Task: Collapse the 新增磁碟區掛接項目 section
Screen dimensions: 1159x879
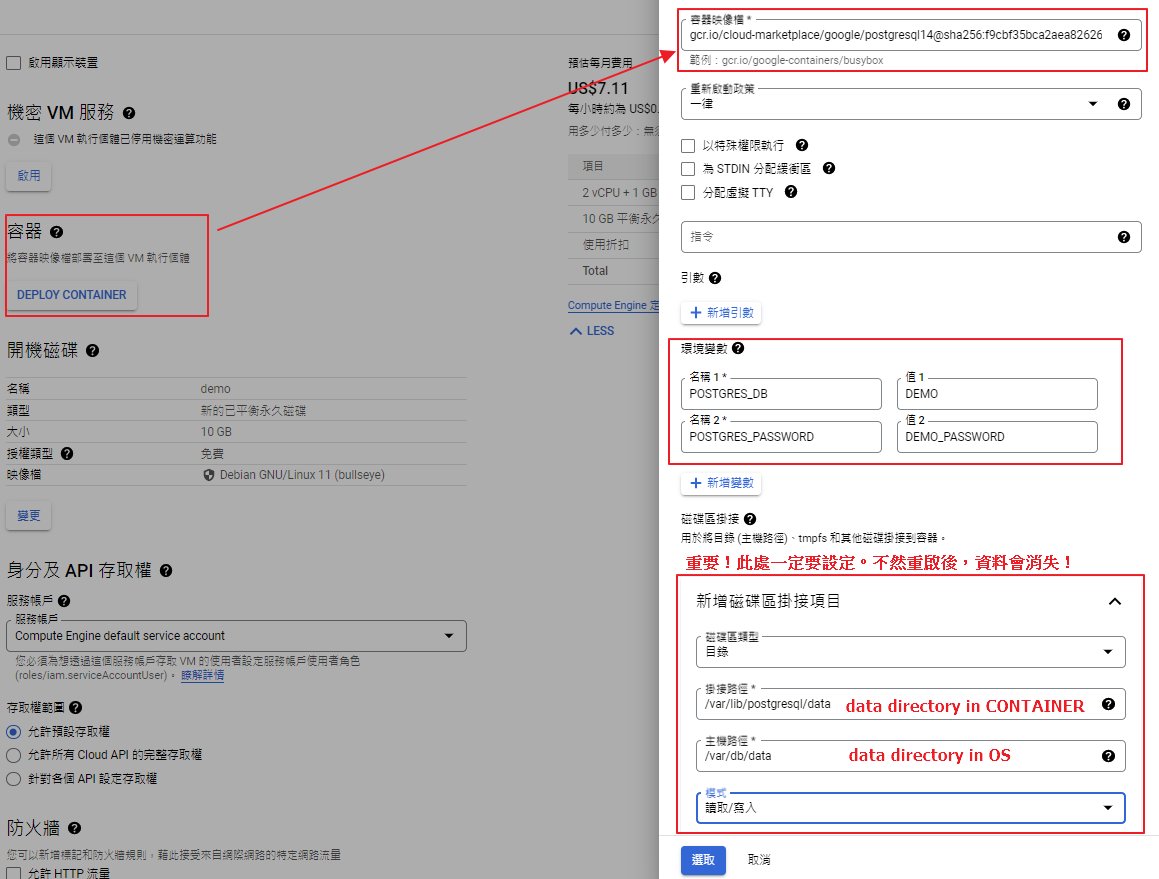Action: click(1115, 601)
